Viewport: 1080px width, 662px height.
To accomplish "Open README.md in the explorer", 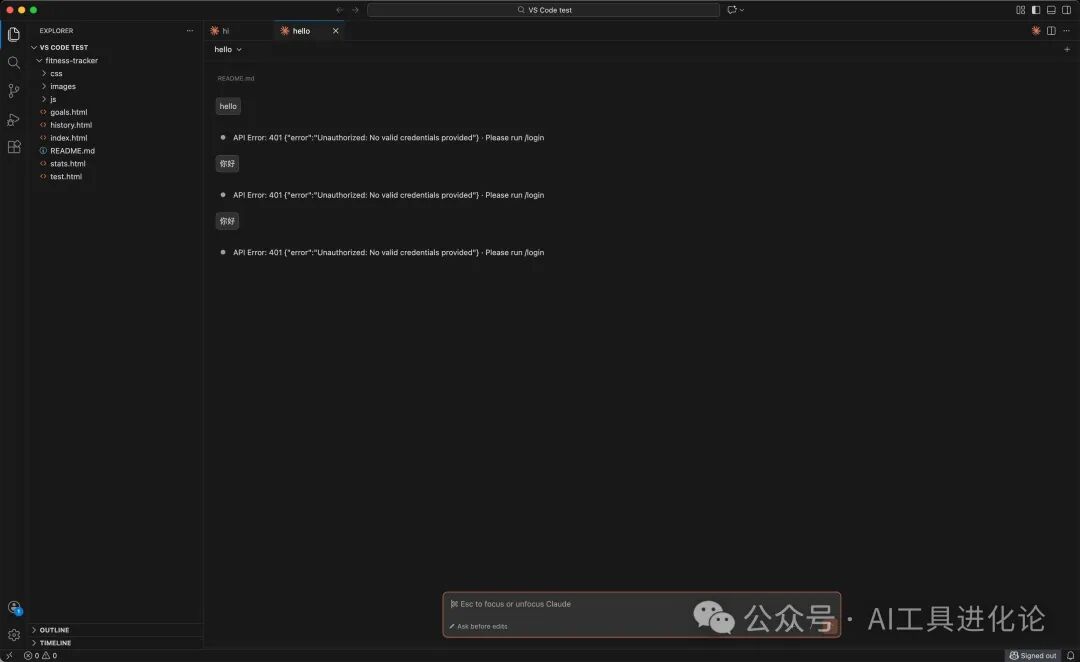I will (72, 151).
